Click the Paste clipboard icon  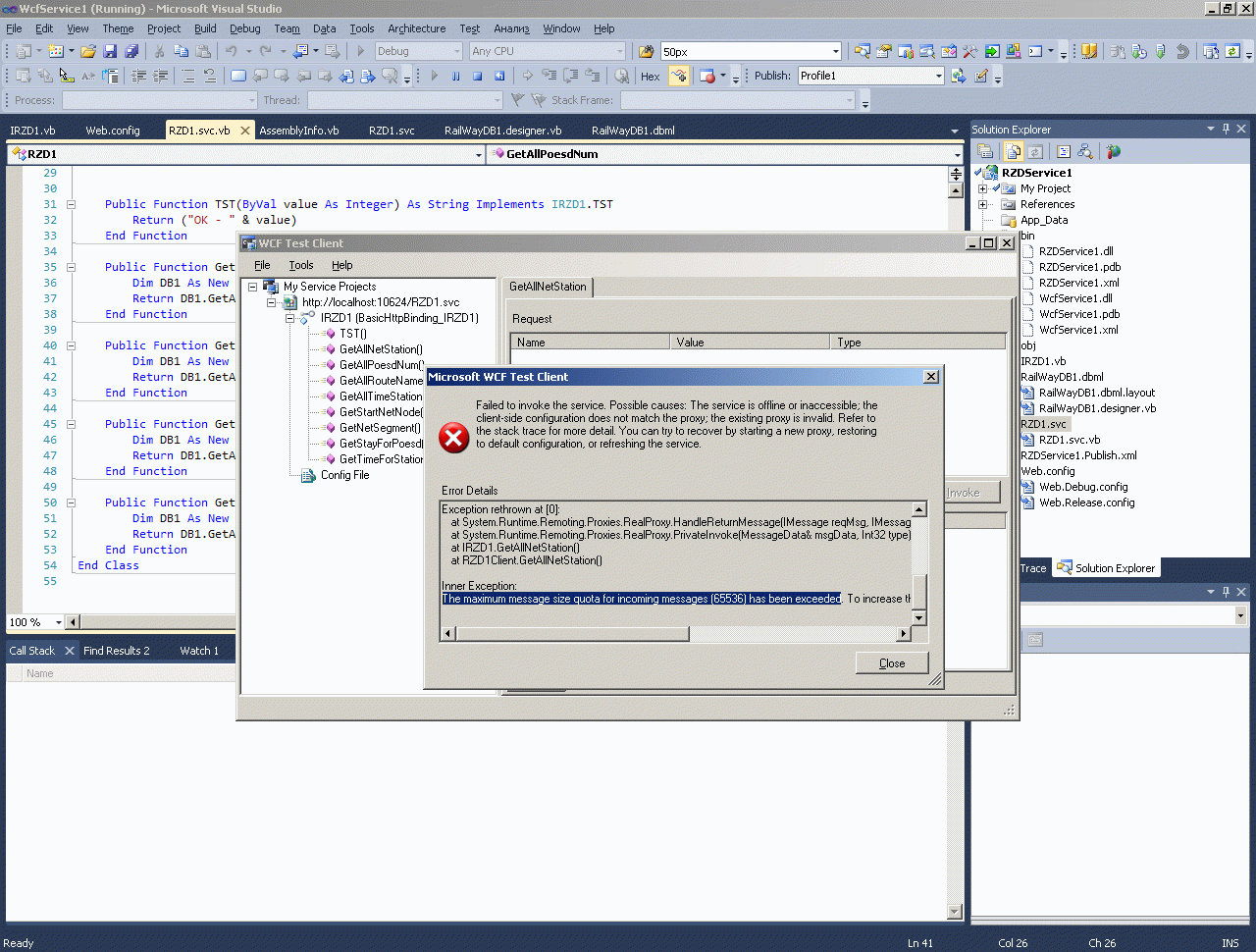(202, 51)
